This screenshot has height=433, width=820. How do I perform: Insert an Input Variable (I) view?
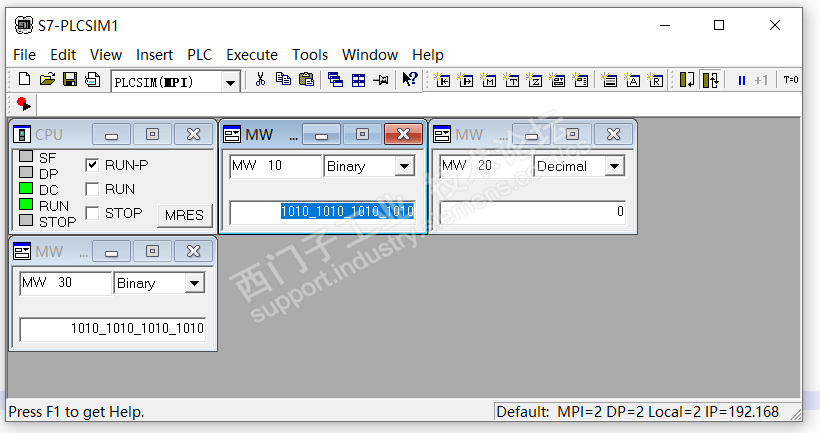tap(442, 80)
